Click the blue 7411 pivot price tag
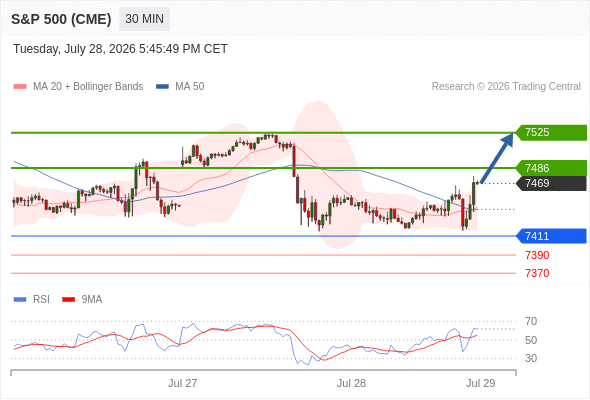Viewport: 590px width, 400px height. click(551, 236)
